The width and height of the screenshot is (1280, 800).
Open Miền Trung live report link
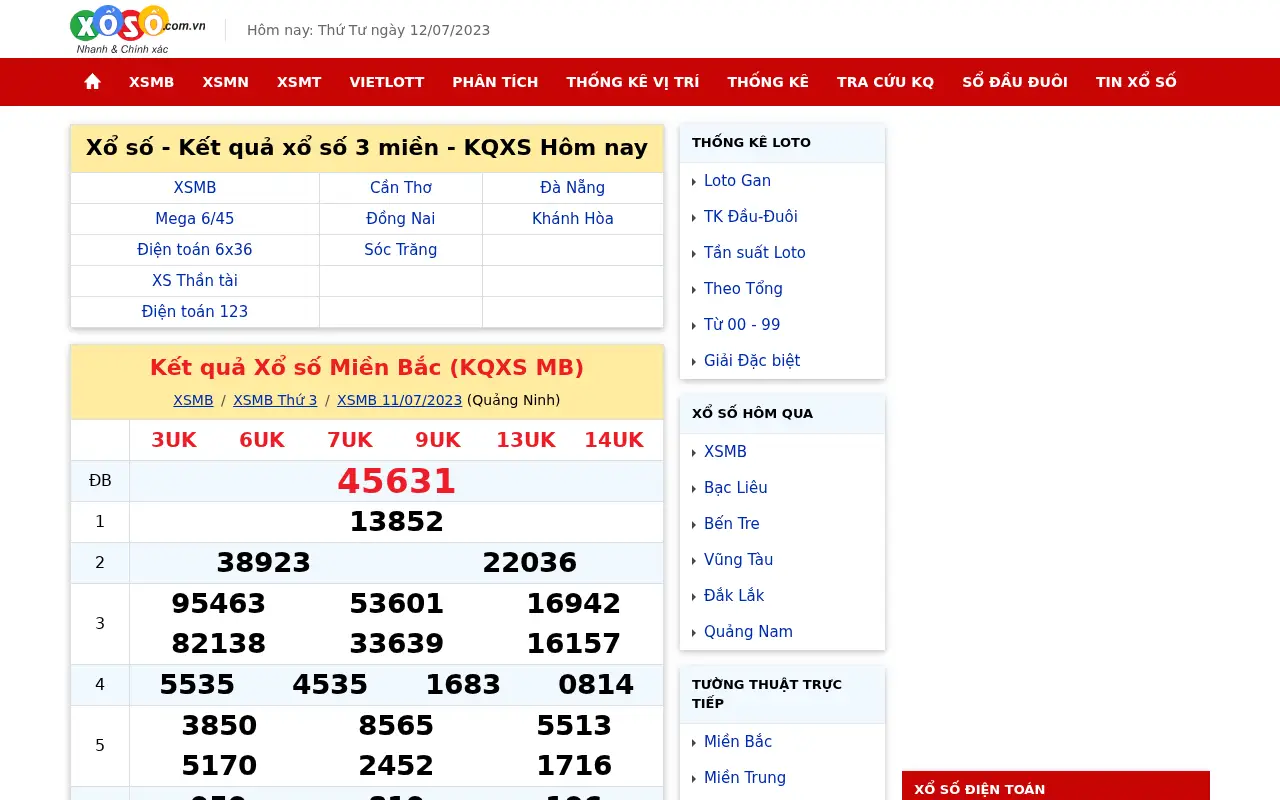pos(745,778)
